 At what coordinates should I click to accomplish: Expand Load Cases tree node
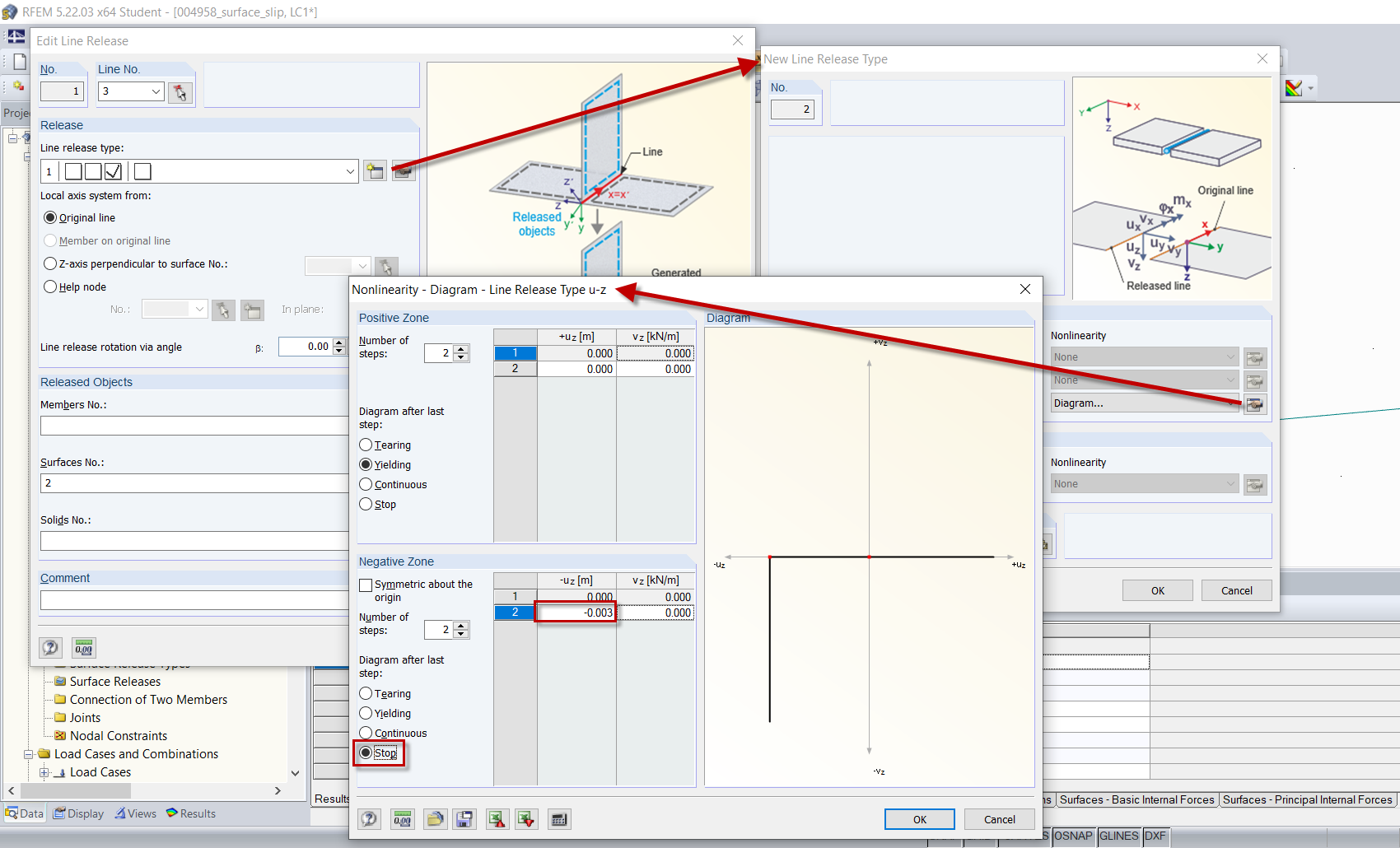[44, 772]
